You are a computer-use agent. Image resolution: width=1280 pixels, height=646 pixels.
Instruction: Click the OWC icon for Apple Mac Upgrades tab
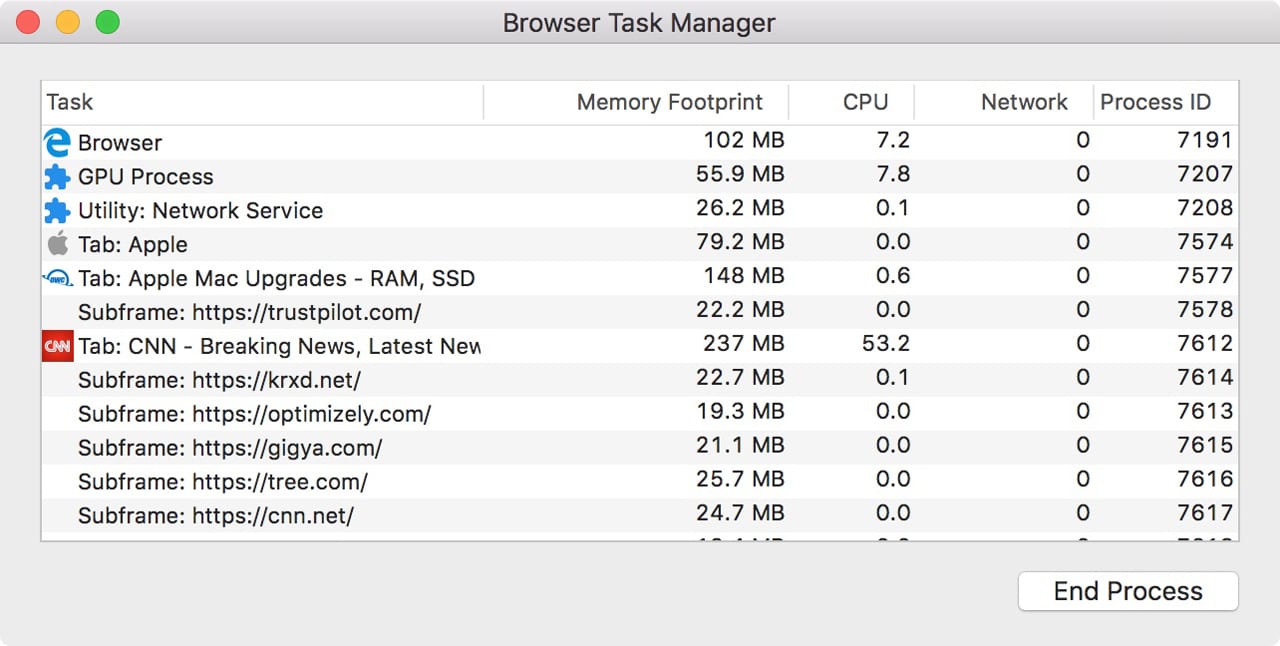point(57,278)
